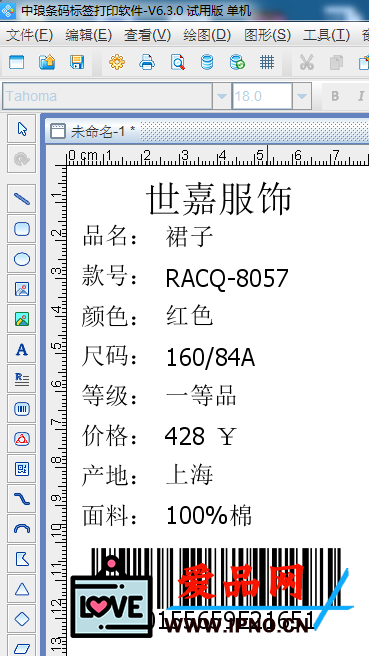Open the printer icon in toolbar
369x656 pixels.
tap(147, 62)
